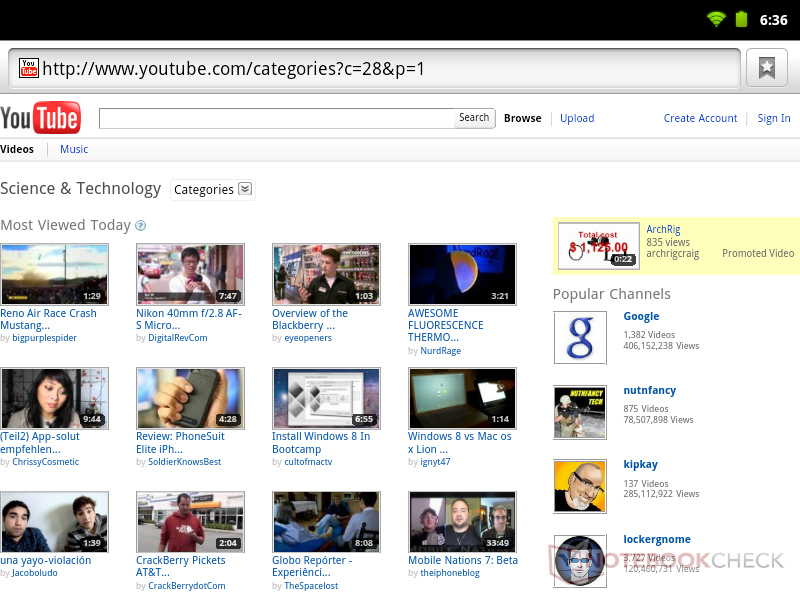Click Review: PhoneSuit Elite title

click(180, 443)
